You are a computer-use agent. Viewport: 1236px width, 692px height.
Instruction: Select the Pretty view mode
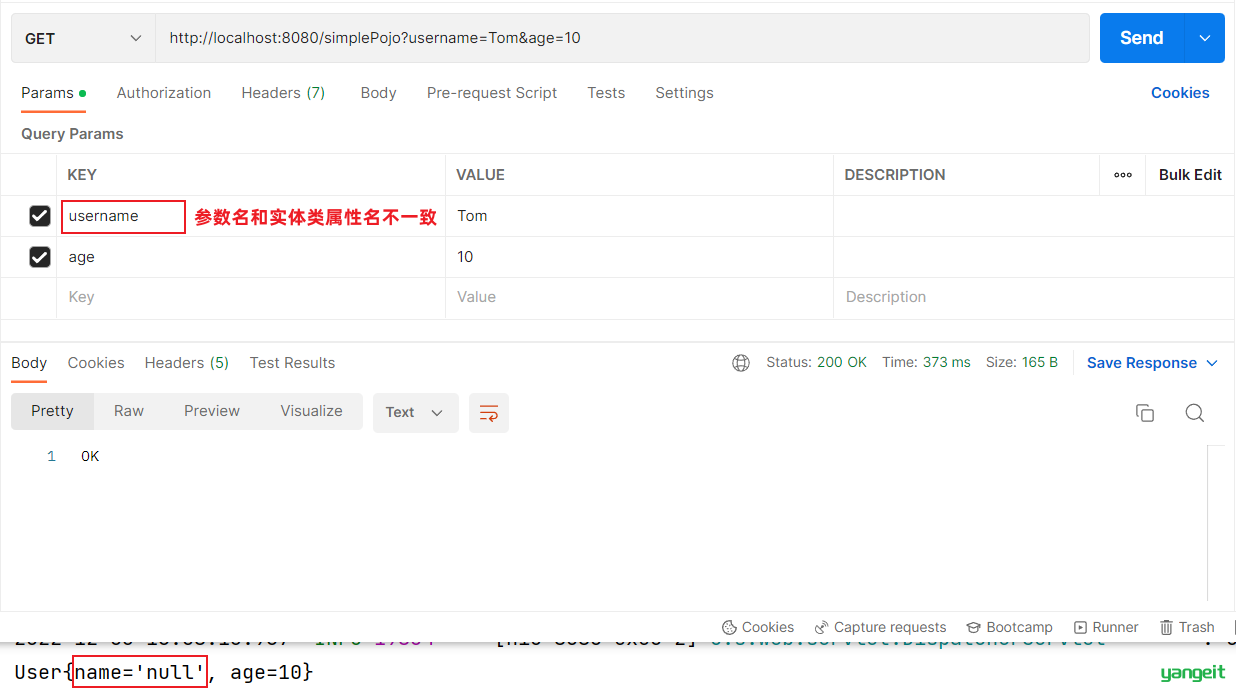coord(52,411)
